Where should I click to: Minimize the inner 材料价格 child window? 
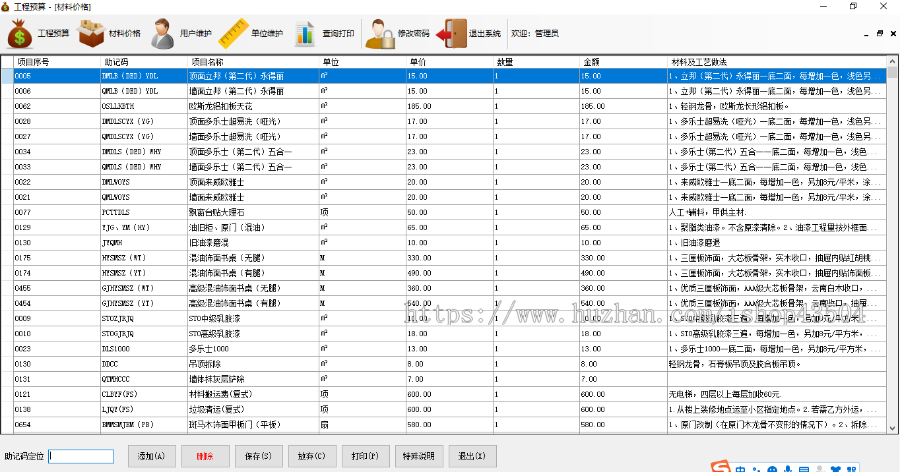[866, 34]
